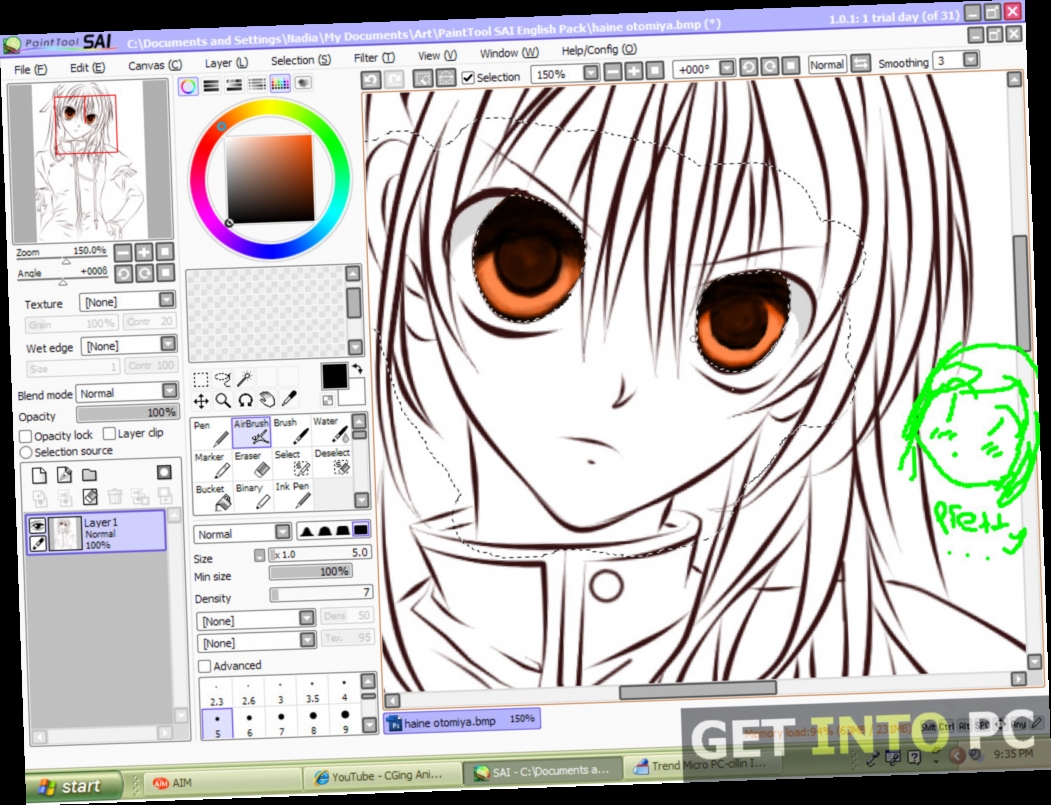Screen dimensions: 1051x805
Task: Select the Ink Pen tool
Action: tap(293, 495)
